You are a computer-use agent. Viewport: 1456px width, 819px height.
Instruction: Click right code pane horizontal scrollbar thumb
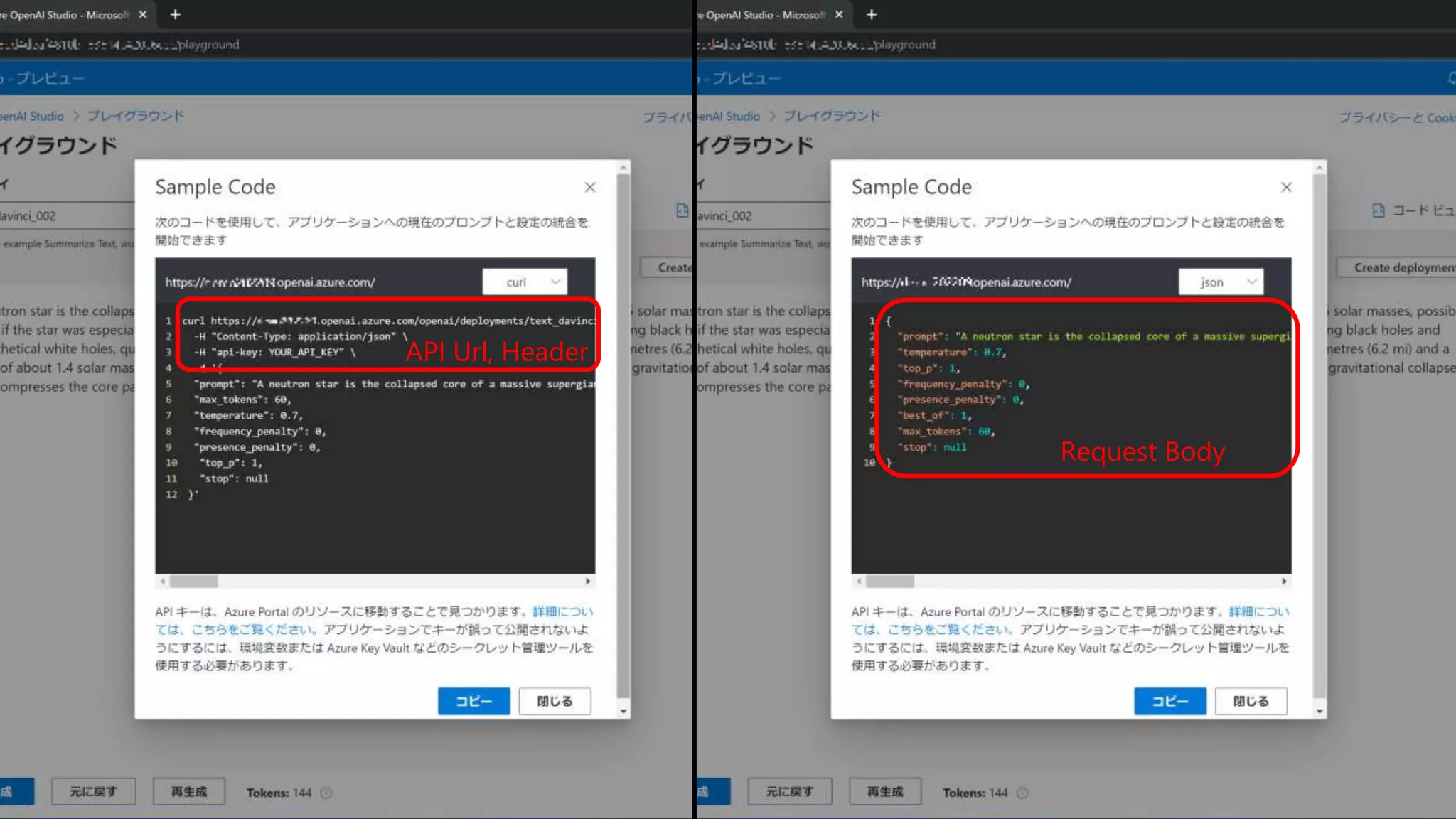click(x=889, y=581)
